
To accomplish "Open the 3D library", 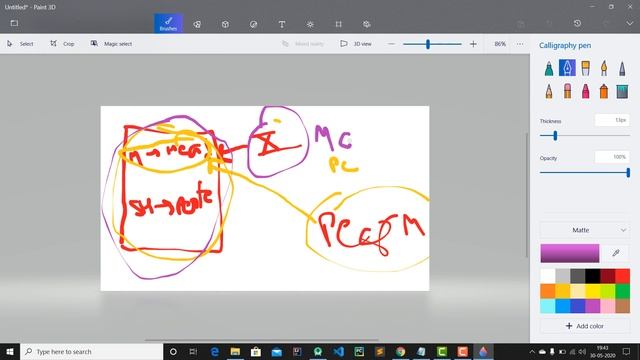I will 367,24.
